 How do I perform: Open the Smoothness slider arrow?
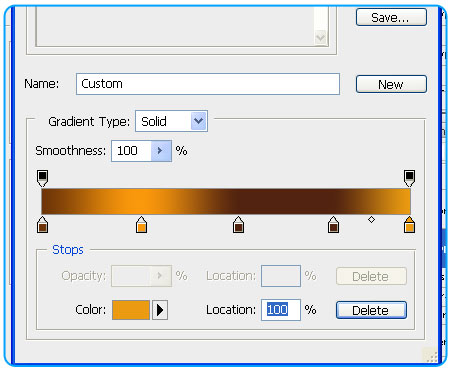pos(161,151)
